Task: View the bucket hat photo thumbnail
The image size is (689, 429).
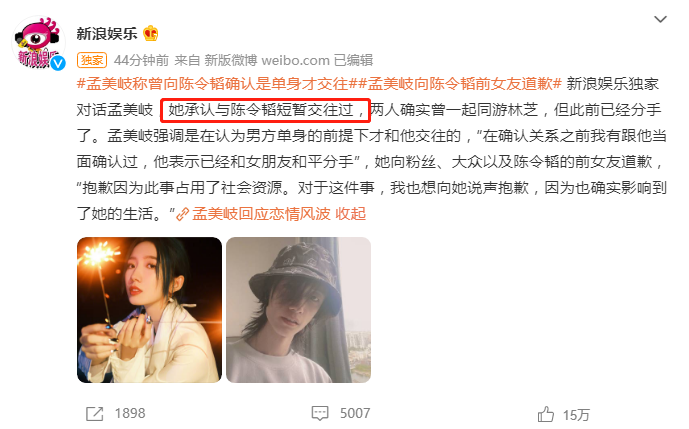Action: pyautogui.click(x=298, y=310)
